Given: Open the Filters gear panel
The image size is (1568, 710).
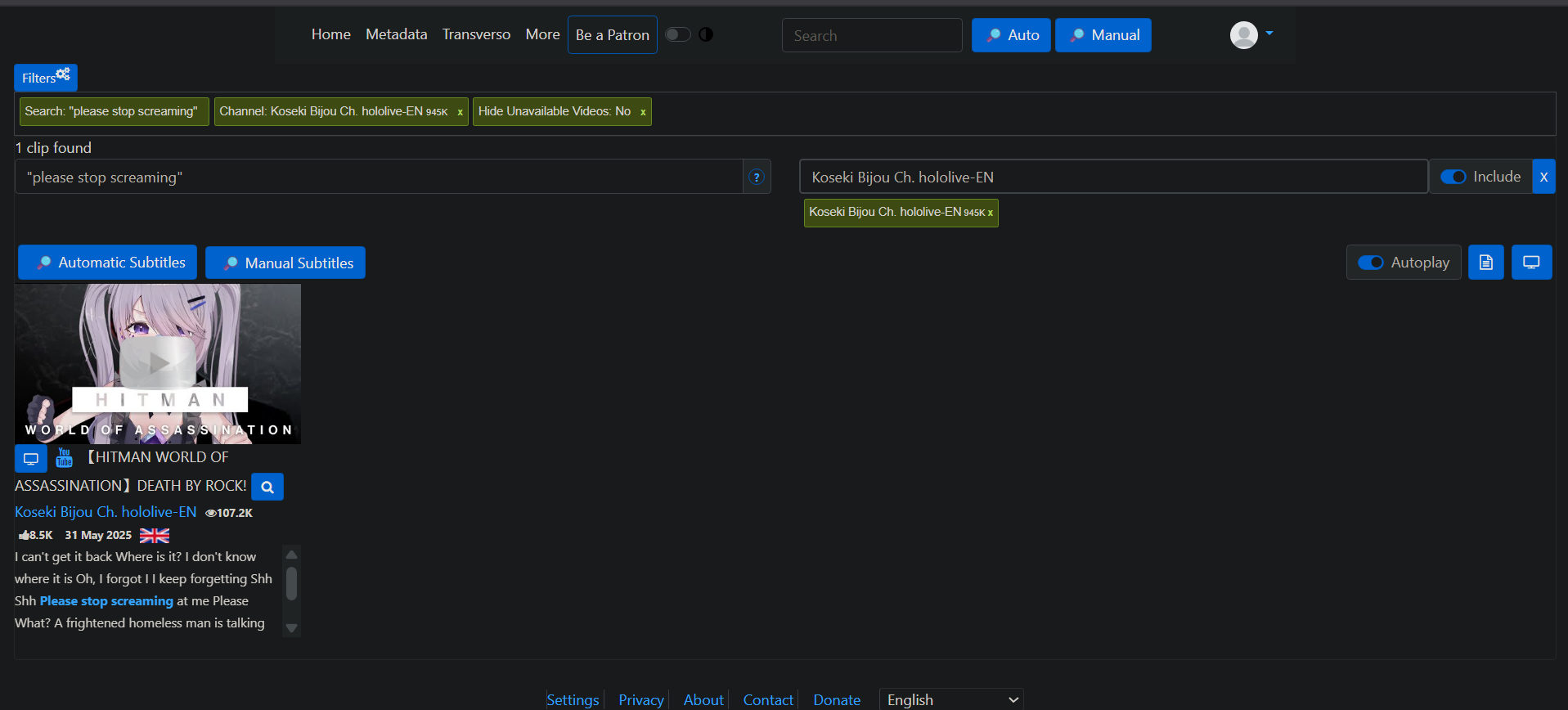Looking at the screenshot, I should [x=46, y=78].
